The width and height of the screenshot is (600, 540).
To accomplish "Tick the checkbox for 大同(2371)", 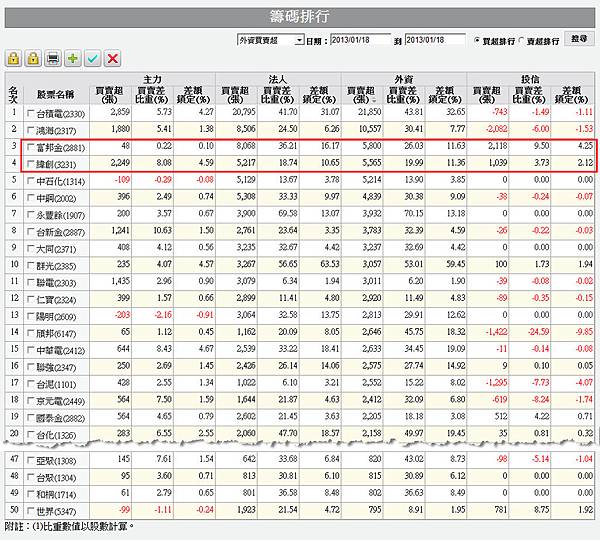I will click(x=31, y=248).
